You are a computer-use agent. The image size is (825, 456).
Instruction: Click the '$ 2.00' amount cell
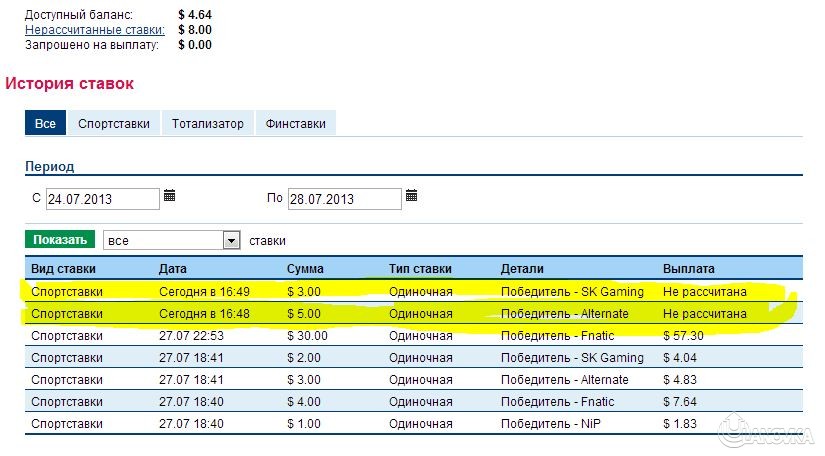click(x=304, y=358)
